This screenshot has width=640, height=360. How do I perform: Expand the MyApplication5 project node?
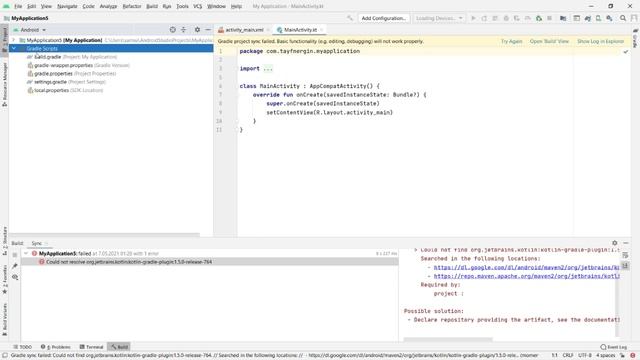14,40
